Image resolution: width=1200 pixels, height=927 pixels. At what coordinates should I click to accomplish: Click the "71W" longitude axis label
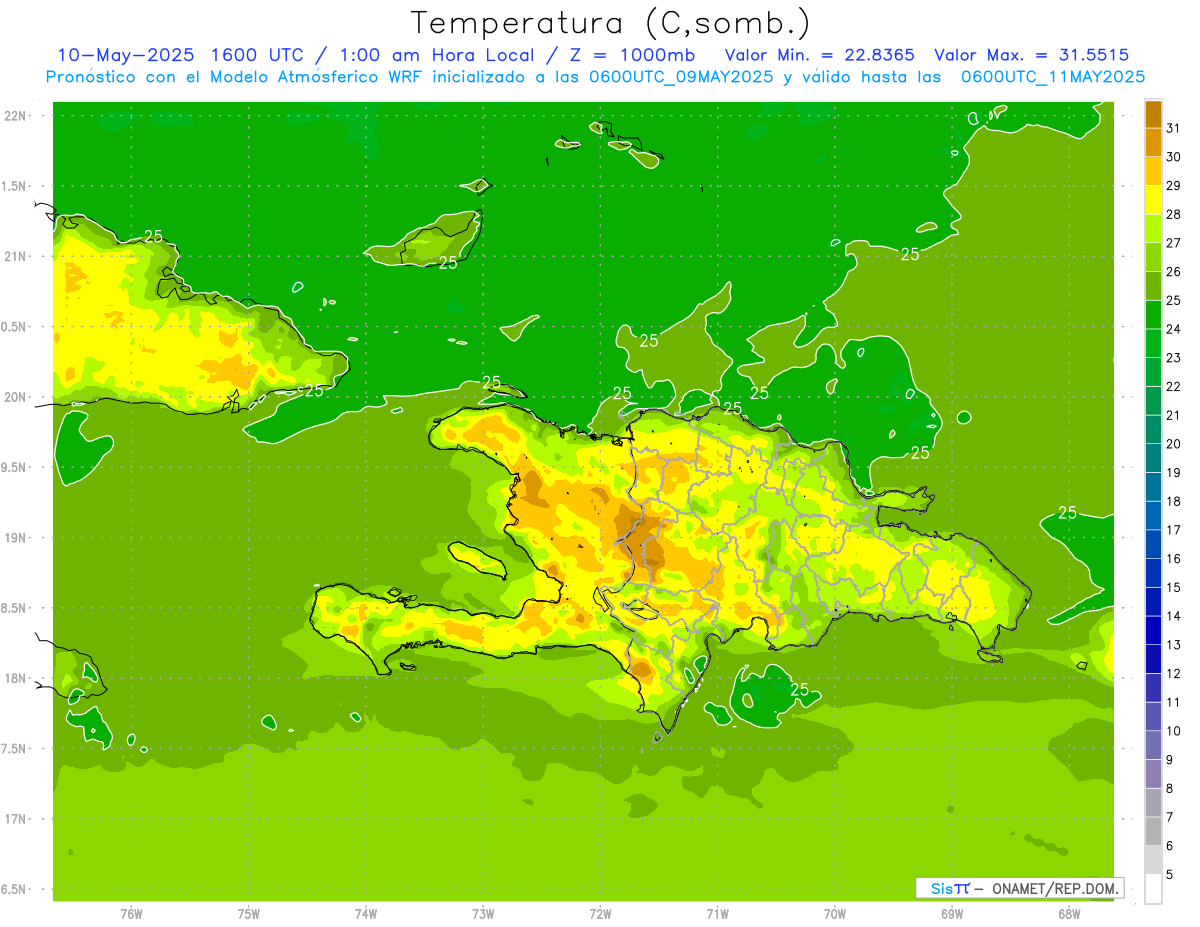(717, 913)
